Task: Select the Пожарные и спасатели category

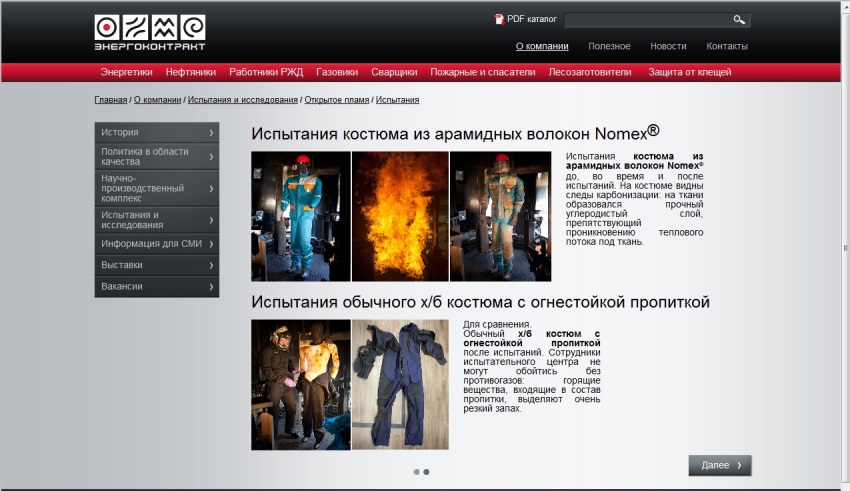Action: coord(483,72)
